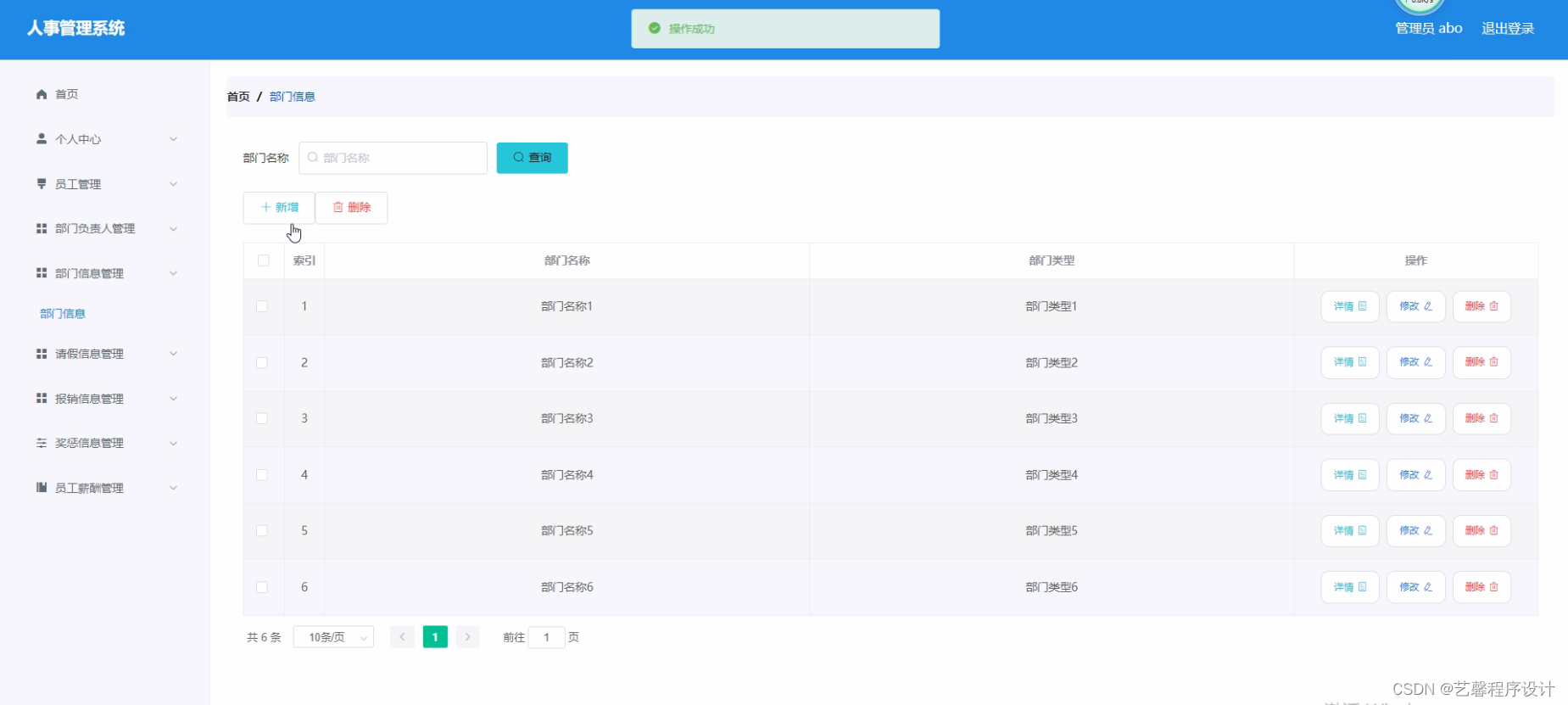The height and width of the screenshot is (705, 1568).
Task: Check the row checkbox for 部门名称3
Action: (262, 418)
